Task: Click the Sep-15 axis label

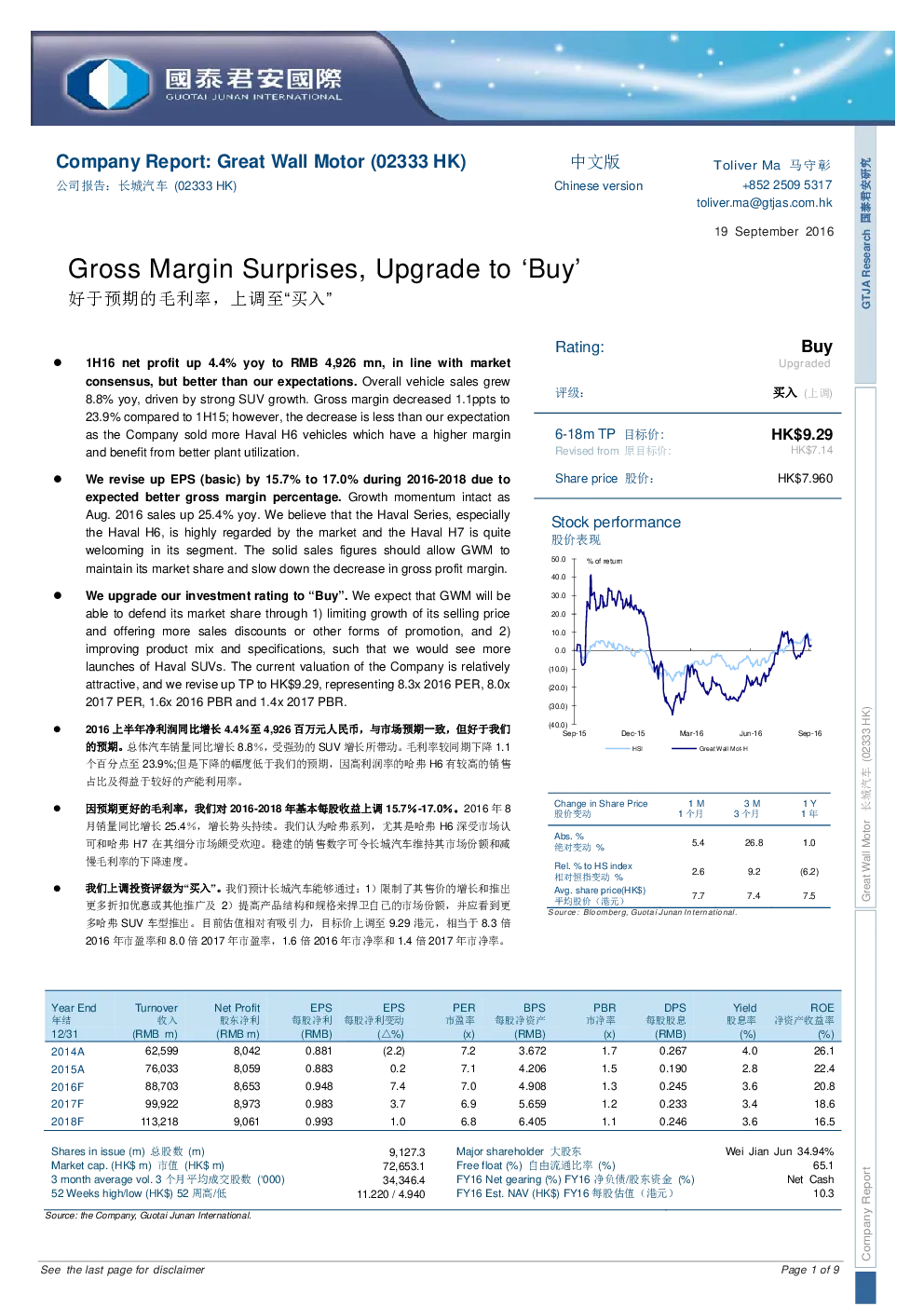Action: (x=575, y=734)
